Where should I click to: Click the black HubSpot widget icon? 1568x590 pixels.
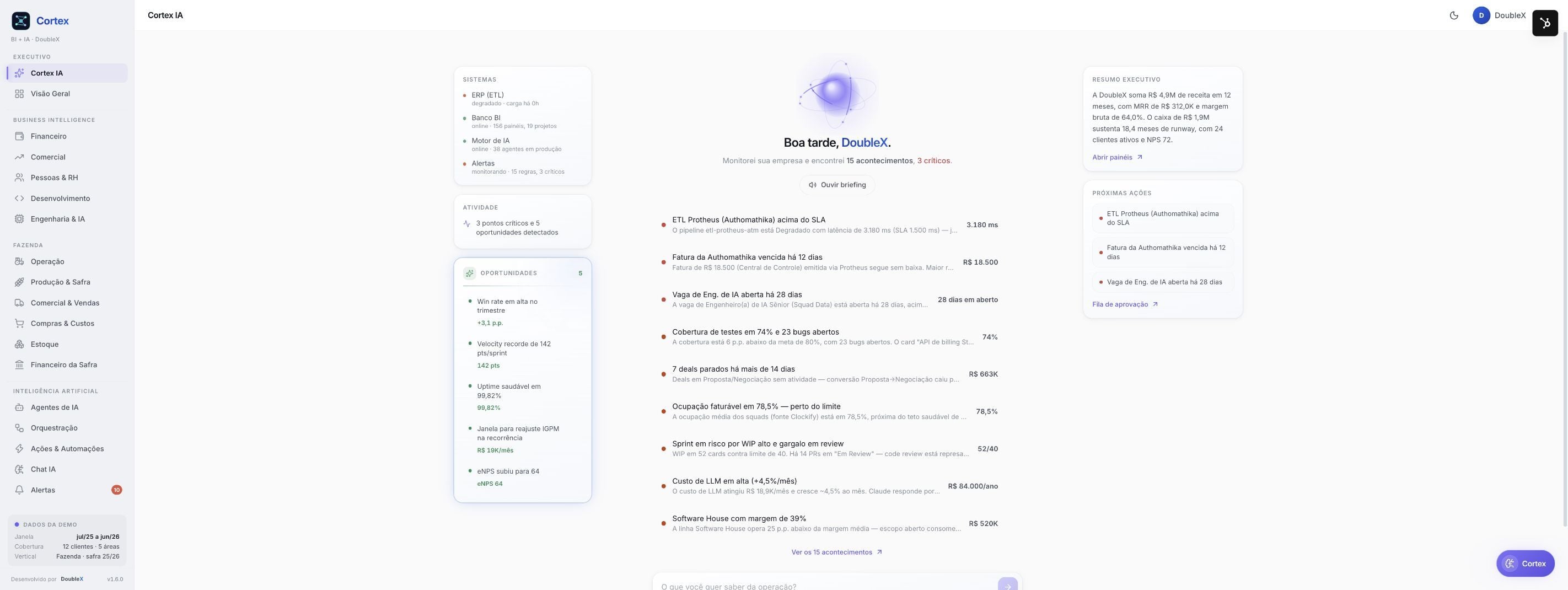[x=1545, y=23]
